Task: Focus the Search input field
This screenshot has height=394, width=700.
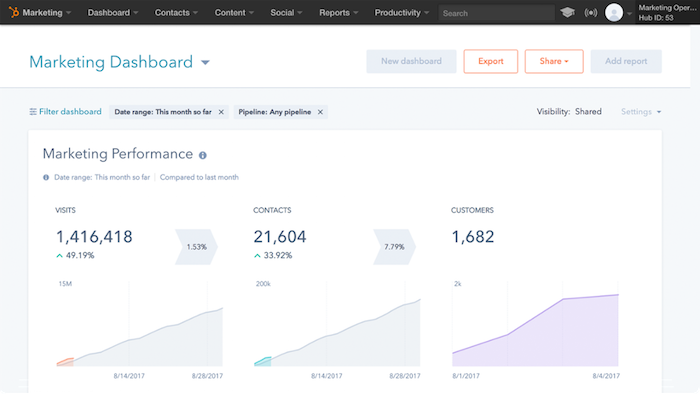Action: [496, 13]
